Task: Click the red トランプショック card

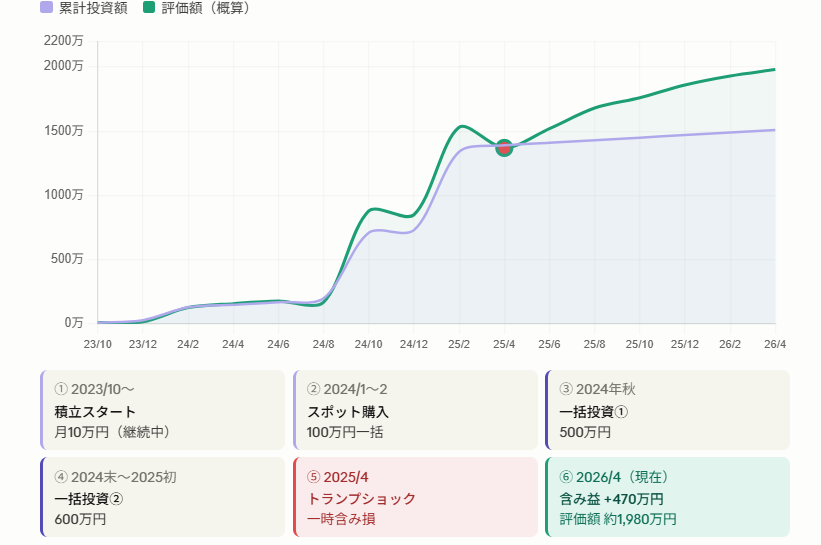Action: pyautogui.click(x=416, y=497)
